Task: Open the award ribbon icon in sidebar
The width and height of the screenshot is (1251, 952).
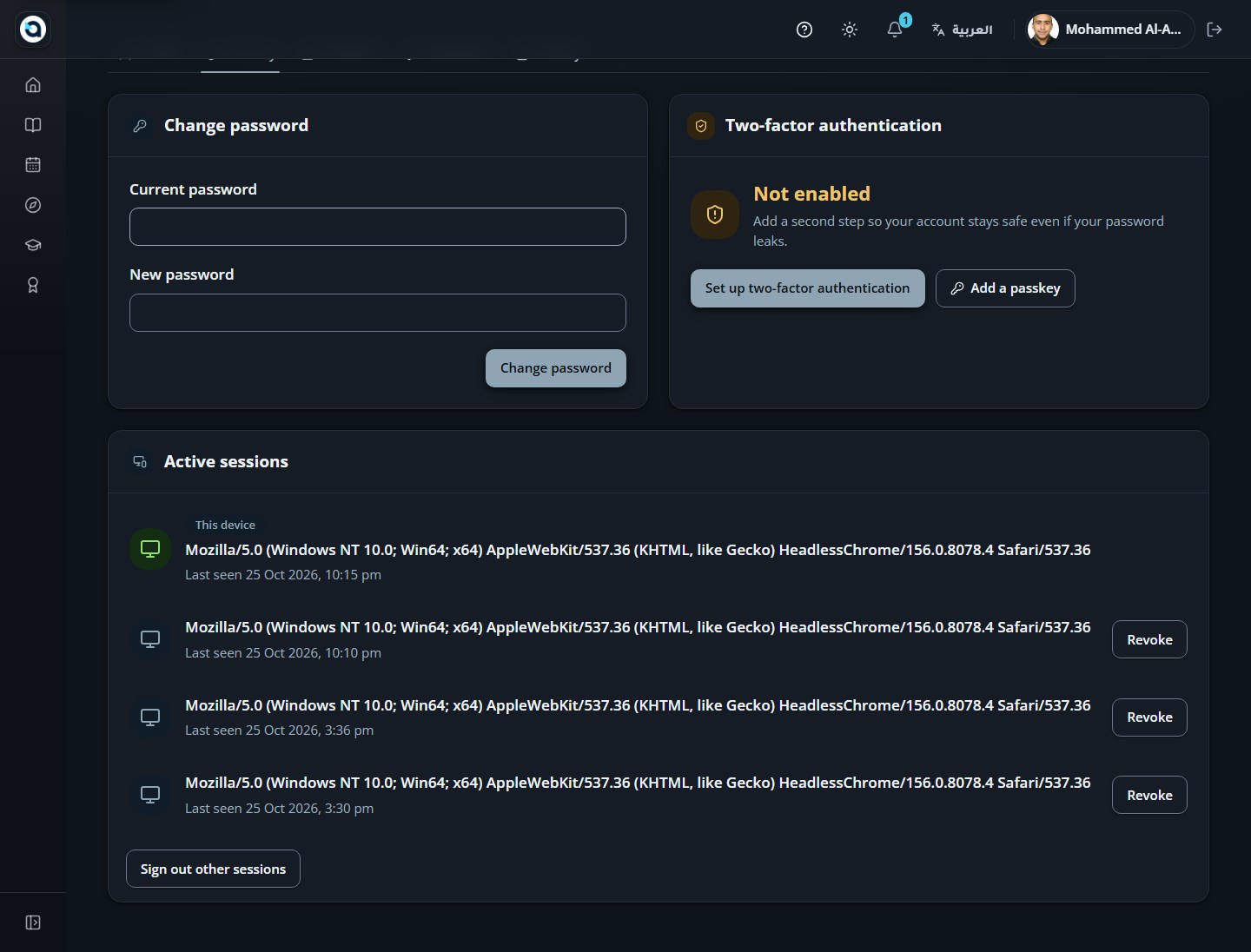Action: tap(33, 285)
